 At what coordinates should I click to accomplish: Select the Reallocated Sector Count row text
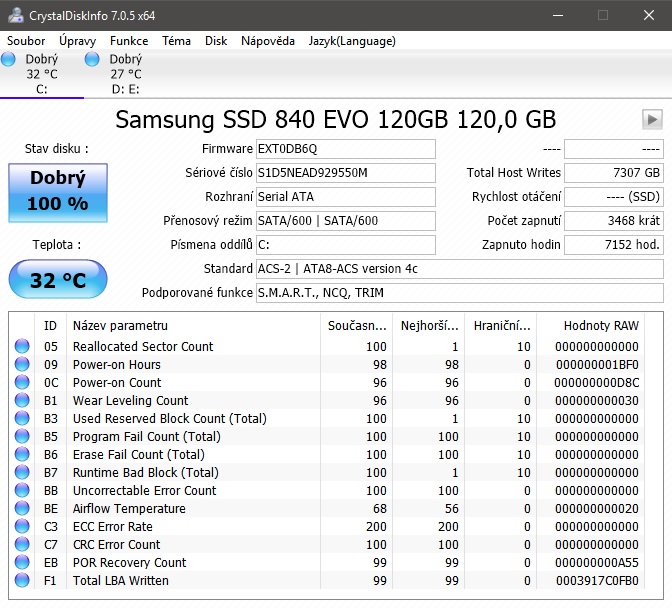coord(143,346)
